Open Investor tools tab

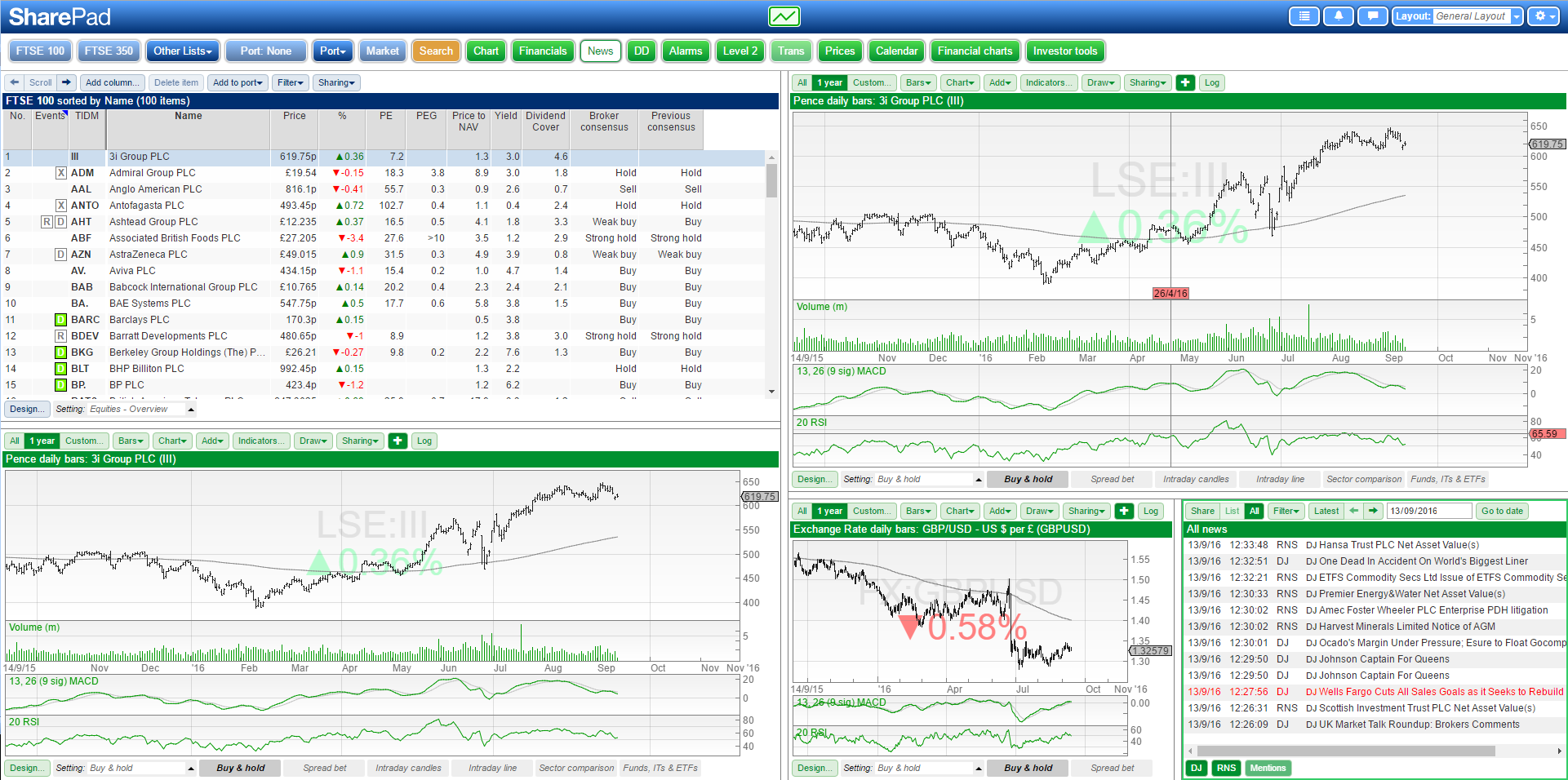pos(1064,51)
